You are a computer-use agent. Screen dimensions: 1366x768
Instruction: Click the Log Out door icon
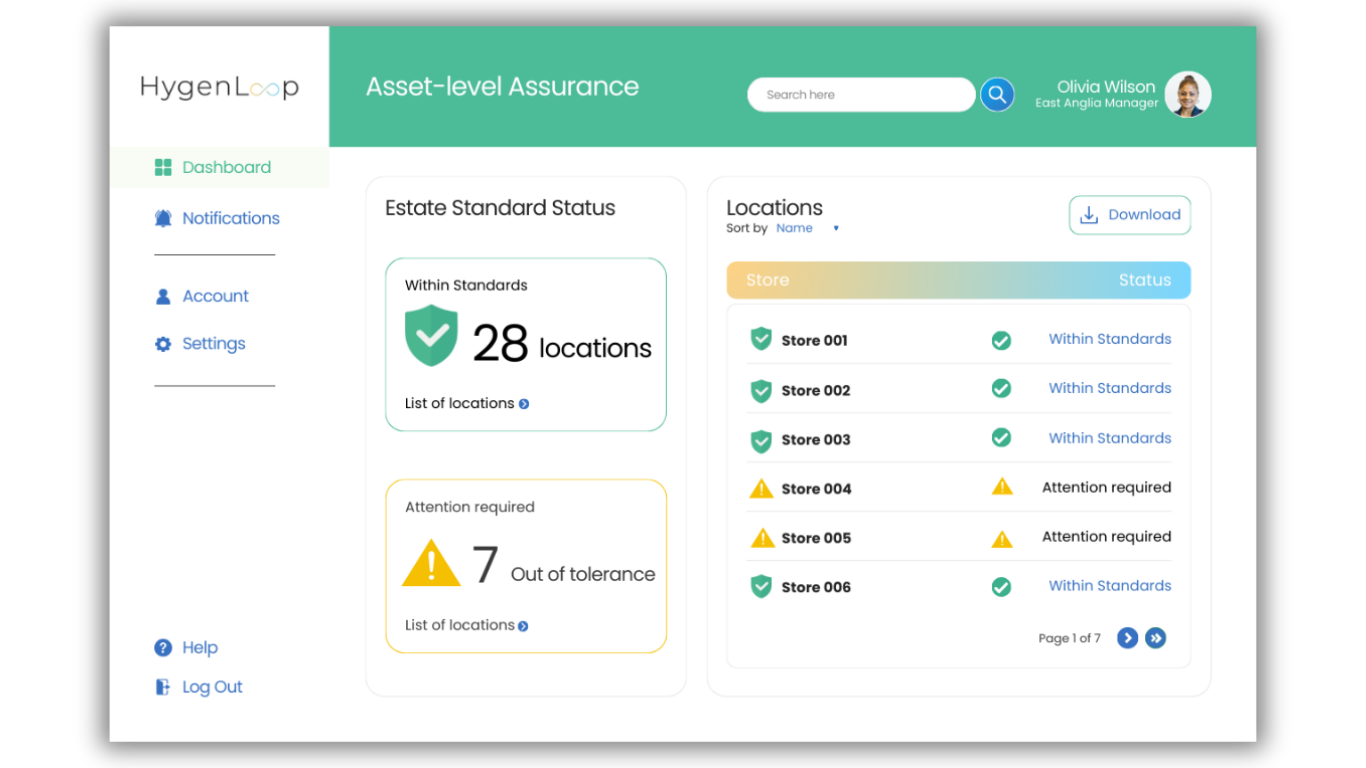point(163,687)
